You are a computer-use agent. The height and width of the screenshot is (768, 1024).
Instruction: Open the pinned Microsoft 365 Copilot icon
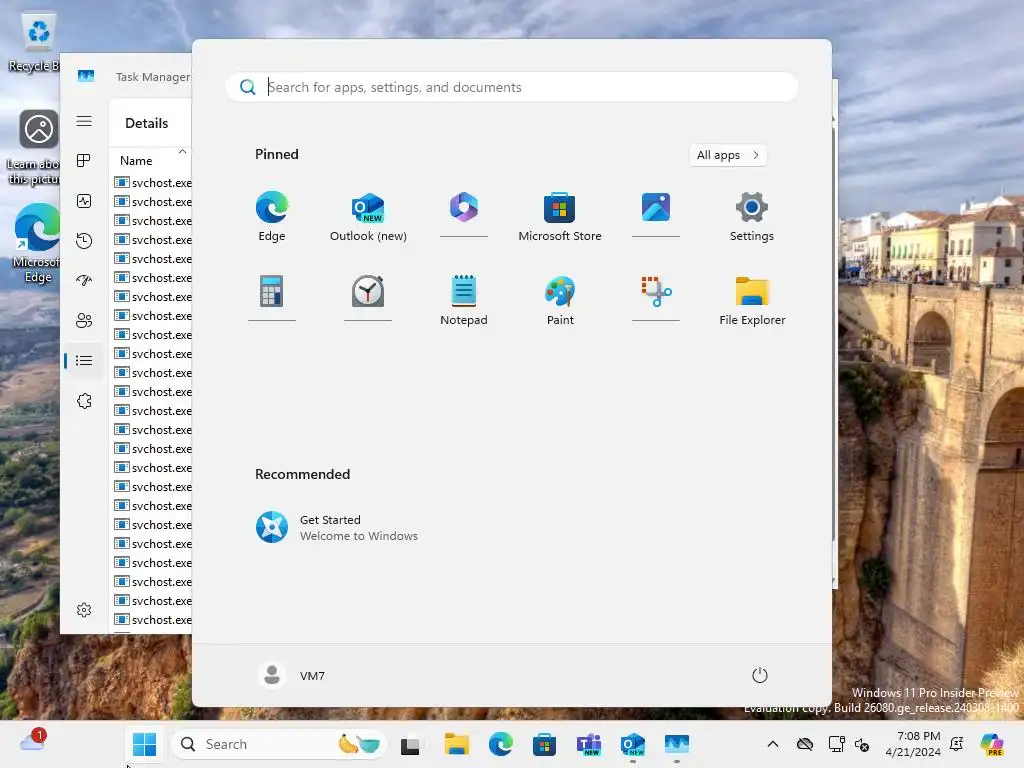point(464,208)
